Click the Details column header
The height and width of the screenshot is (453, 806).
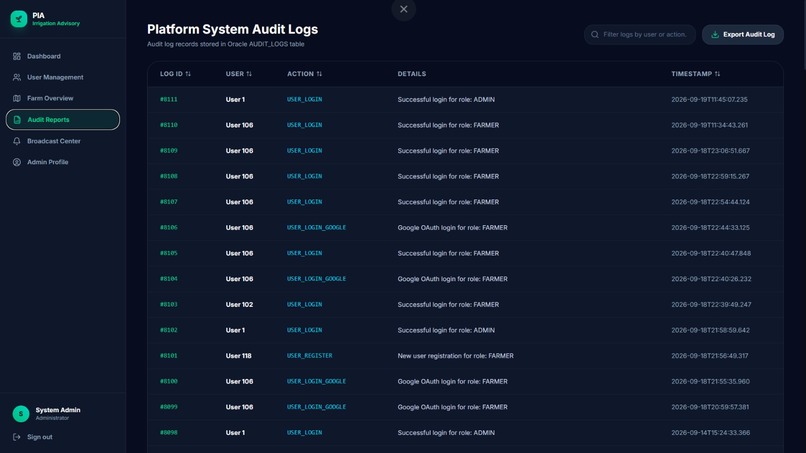(412, 74)
